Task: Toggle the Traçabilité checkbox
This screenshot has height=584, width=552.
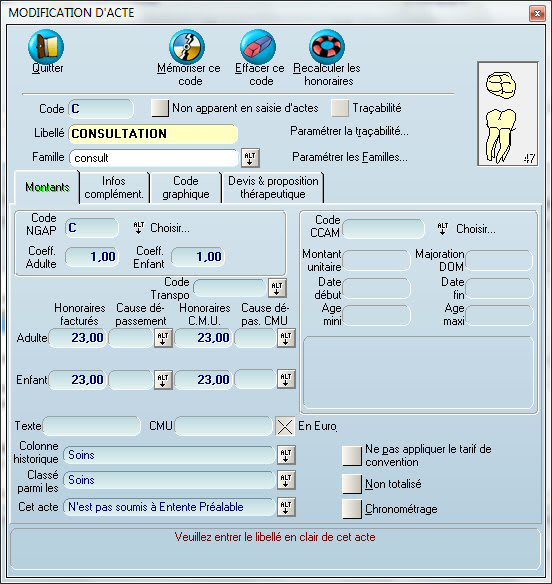Action: pos(340,108)
